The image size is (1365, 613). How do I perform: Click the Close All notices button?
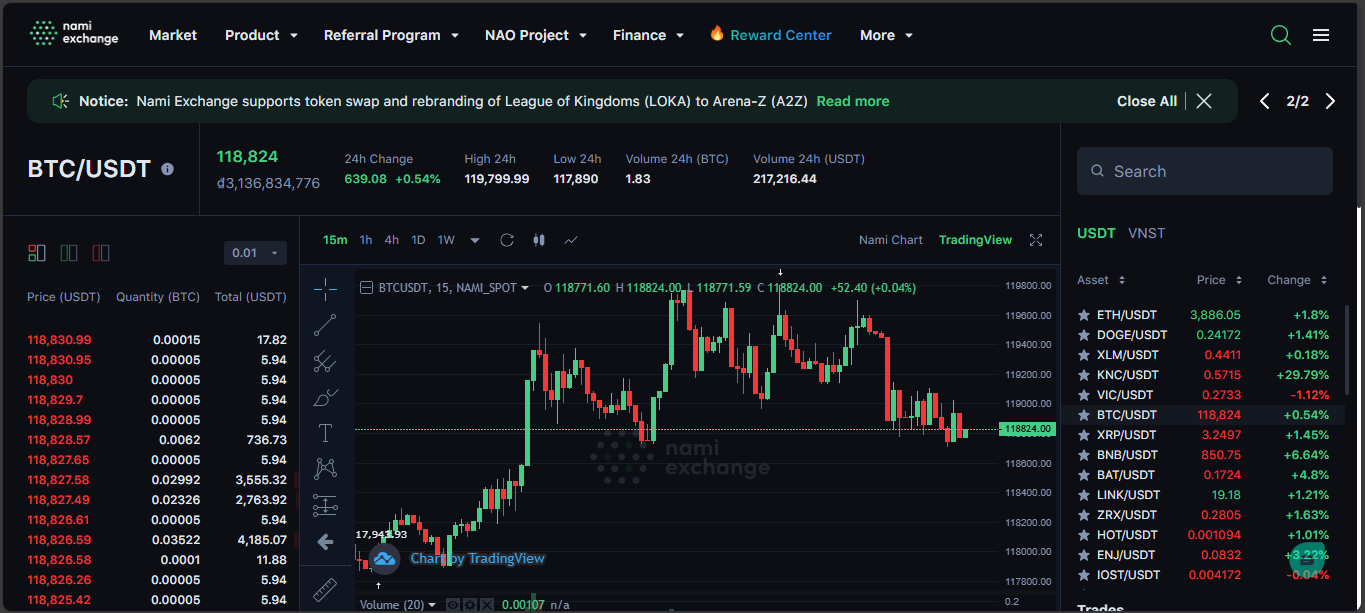coord(1147,101)
